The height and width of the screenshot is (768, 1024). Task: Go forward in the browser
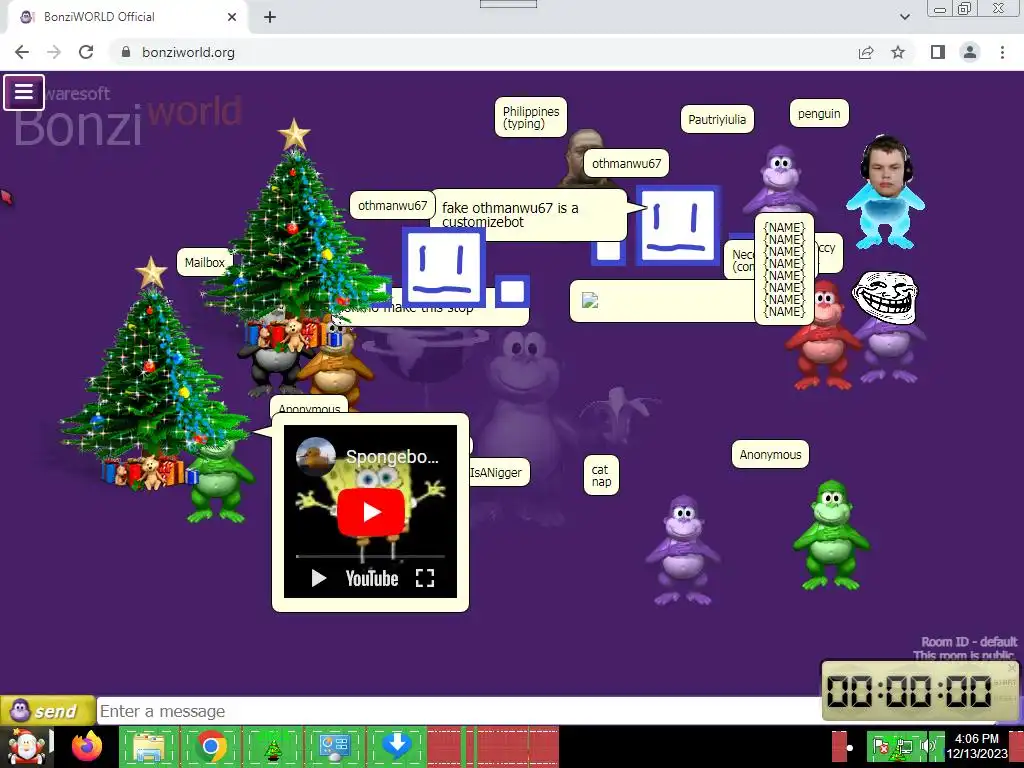[54, 52]
